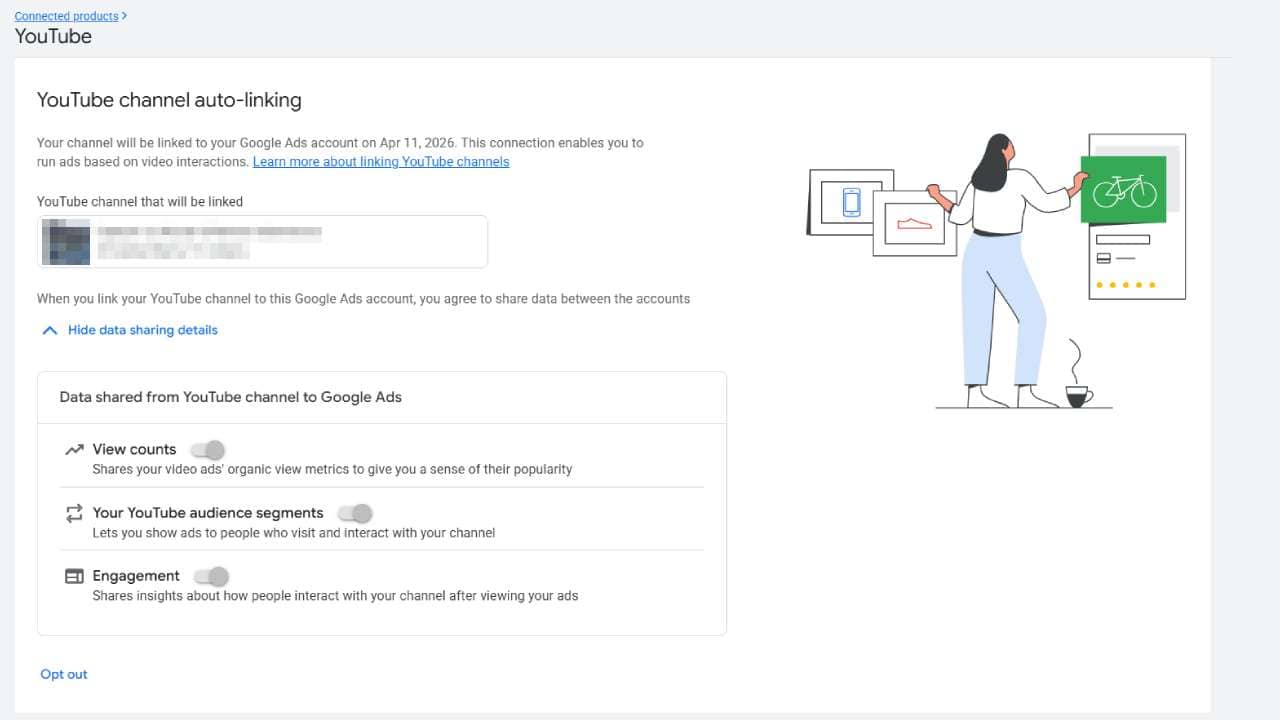Click the yellow rating dots in illustration
This screenshot has width=1280, height=720.
point(1125,285)
